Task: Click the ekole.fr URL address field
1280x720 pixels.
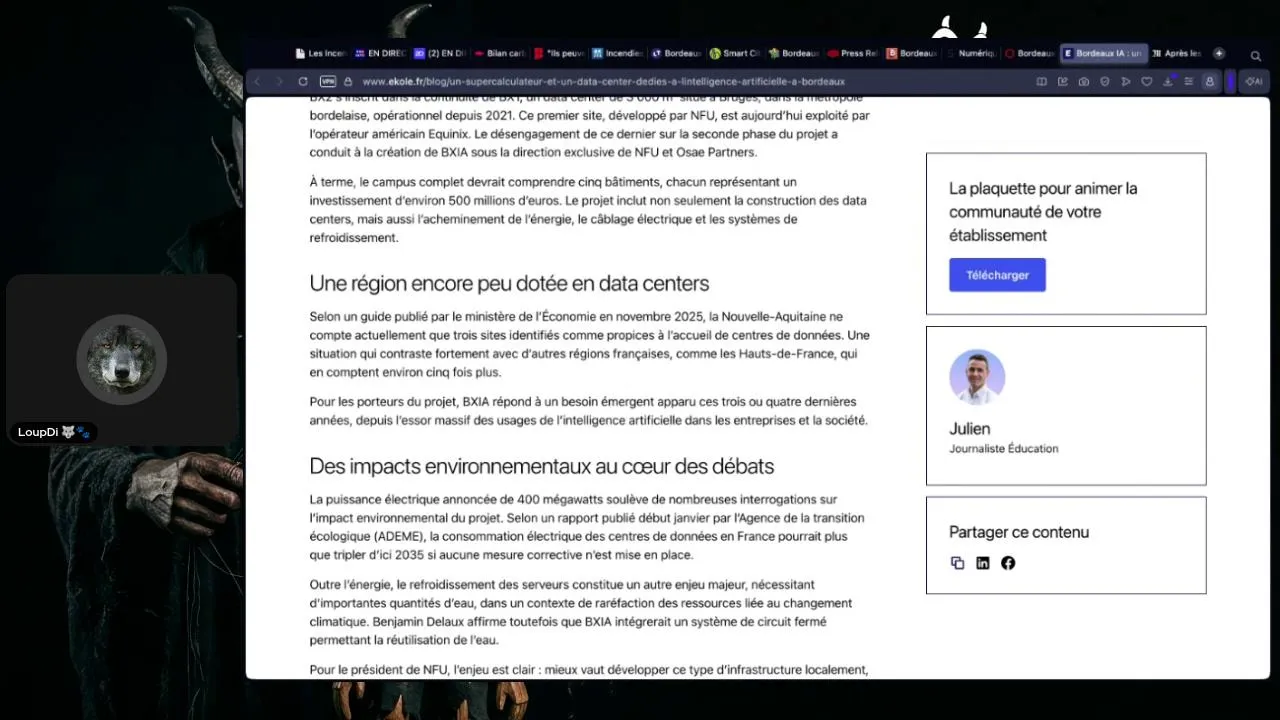Action: pos(603,82)
